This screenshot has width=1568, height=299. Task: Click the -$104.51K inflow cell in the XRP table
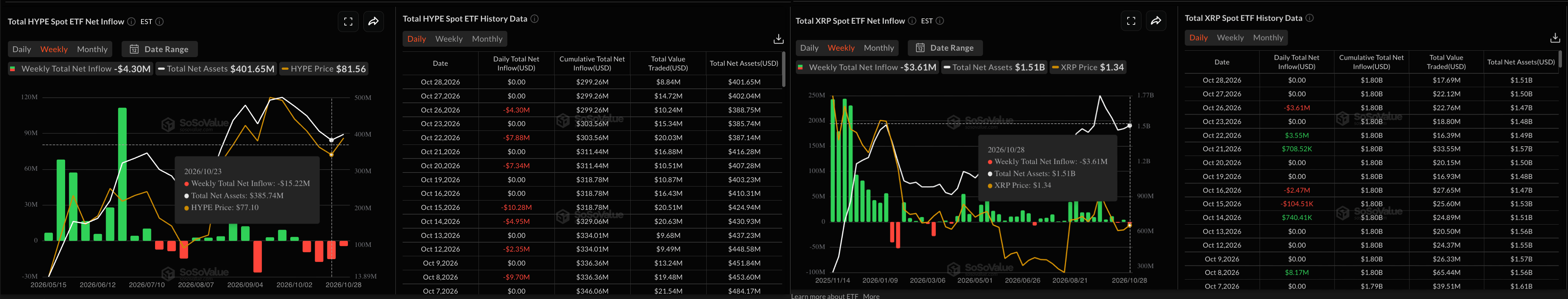(1296, 204)
